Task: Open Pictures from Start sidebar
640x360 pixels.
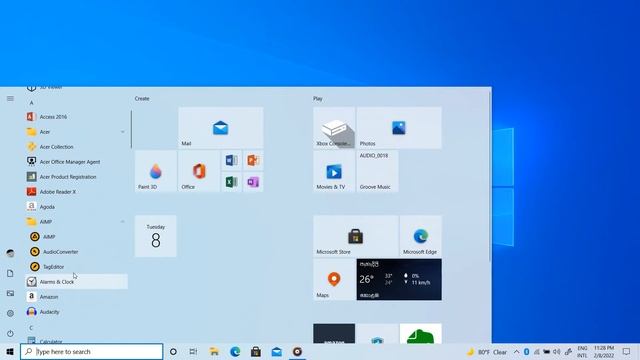Action: 10,293
